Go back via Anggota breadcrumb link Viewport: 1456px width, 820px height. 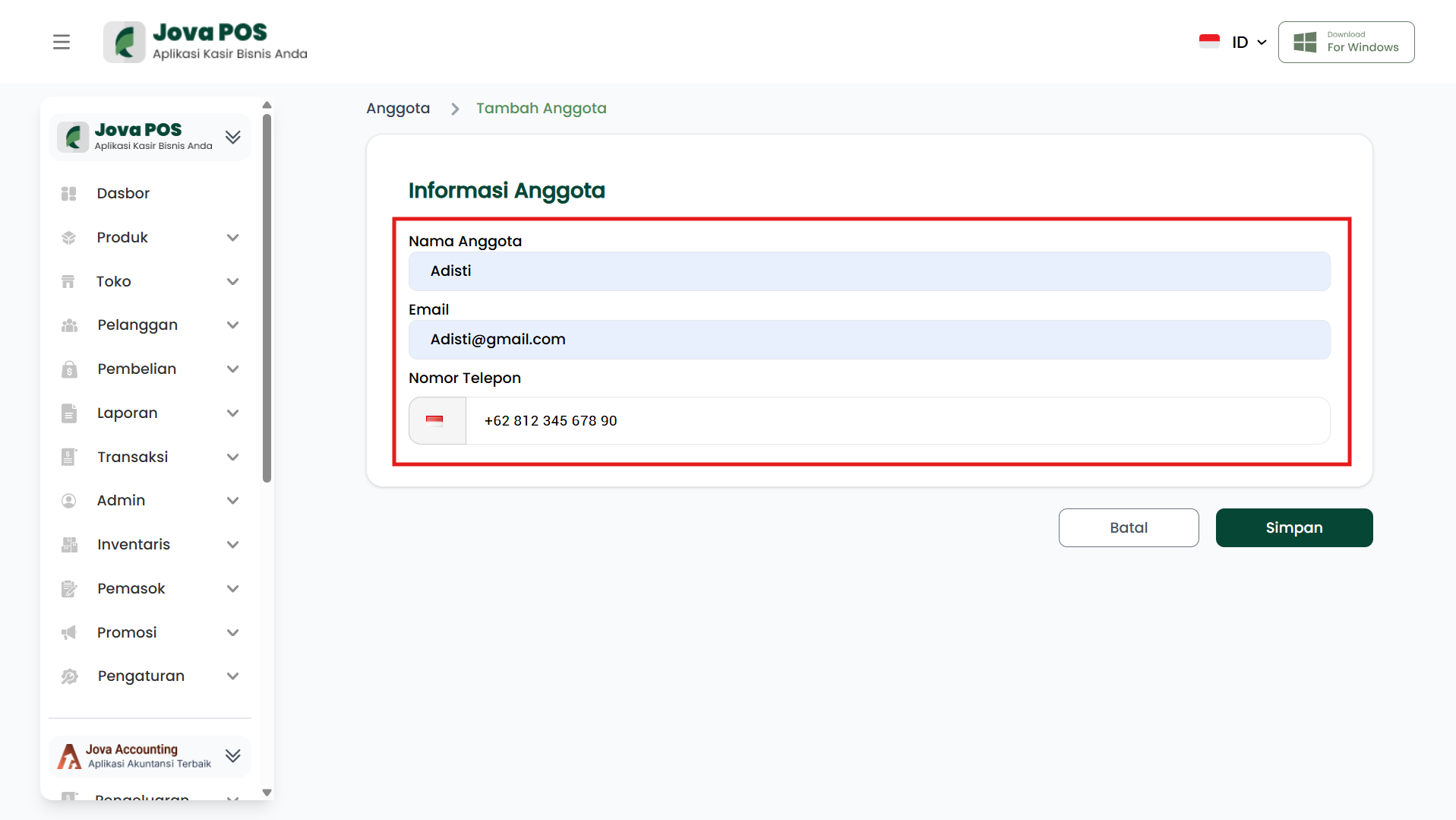pyautogui.click(x=398, y=109)
